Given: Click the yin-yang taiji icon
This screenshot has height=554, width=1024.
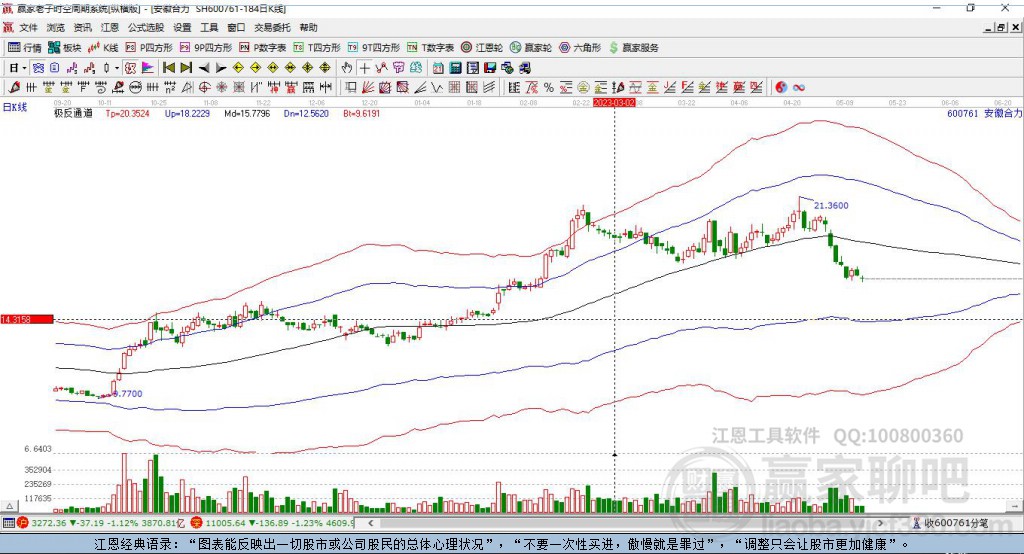Looking at the screenshot, I should [780, 88].
